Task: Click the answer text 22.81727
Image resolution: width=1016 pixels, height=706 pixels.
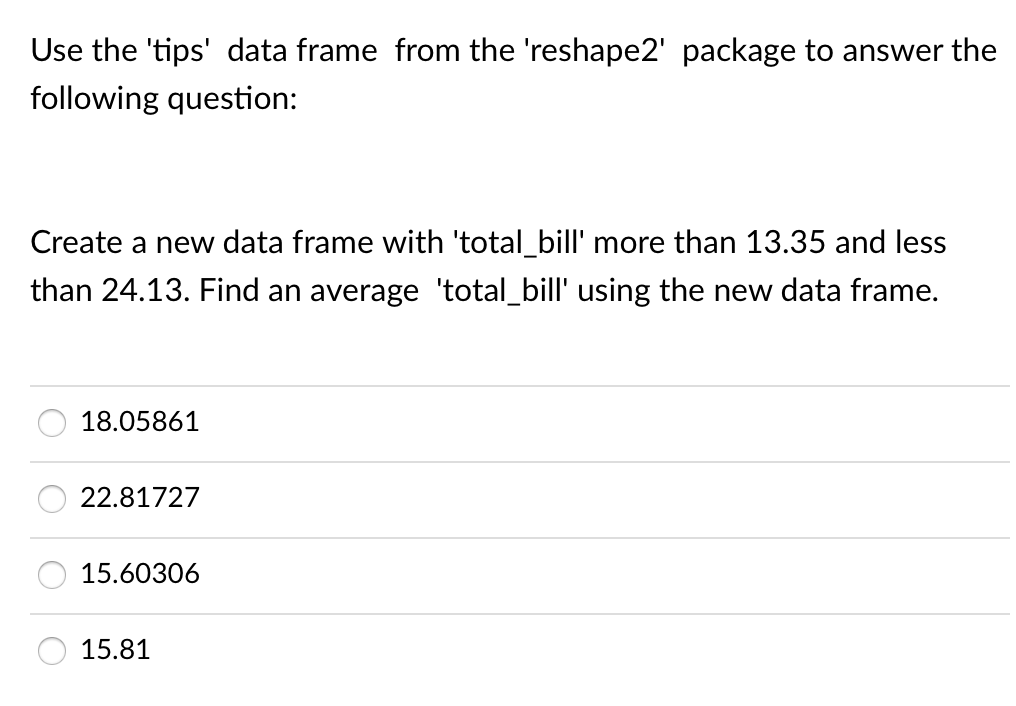Action: coord(140,498)
